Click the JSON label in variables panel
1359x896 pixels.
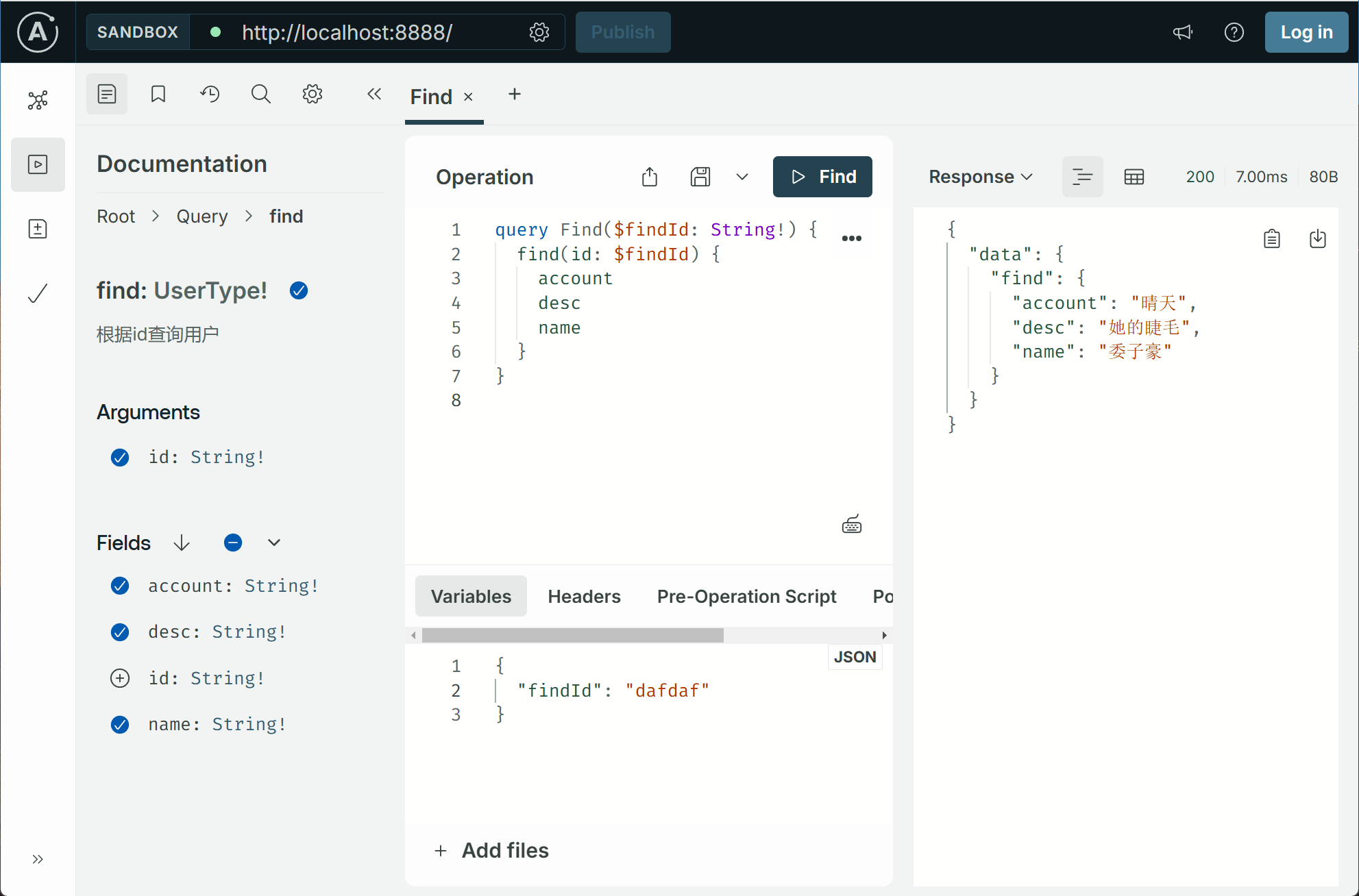(855, 657)
